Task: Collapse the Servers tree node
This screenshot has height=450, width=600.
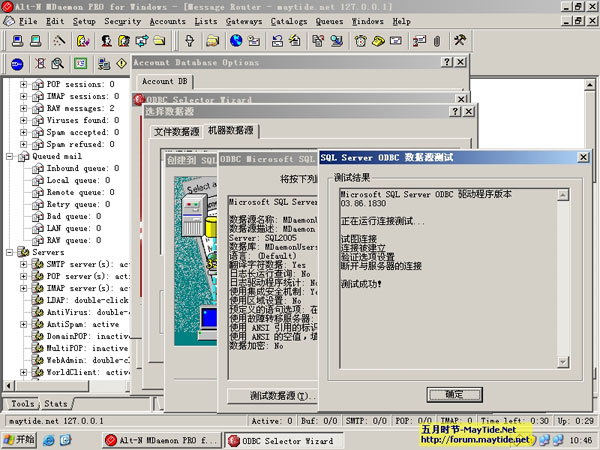Action: [10, 253]
